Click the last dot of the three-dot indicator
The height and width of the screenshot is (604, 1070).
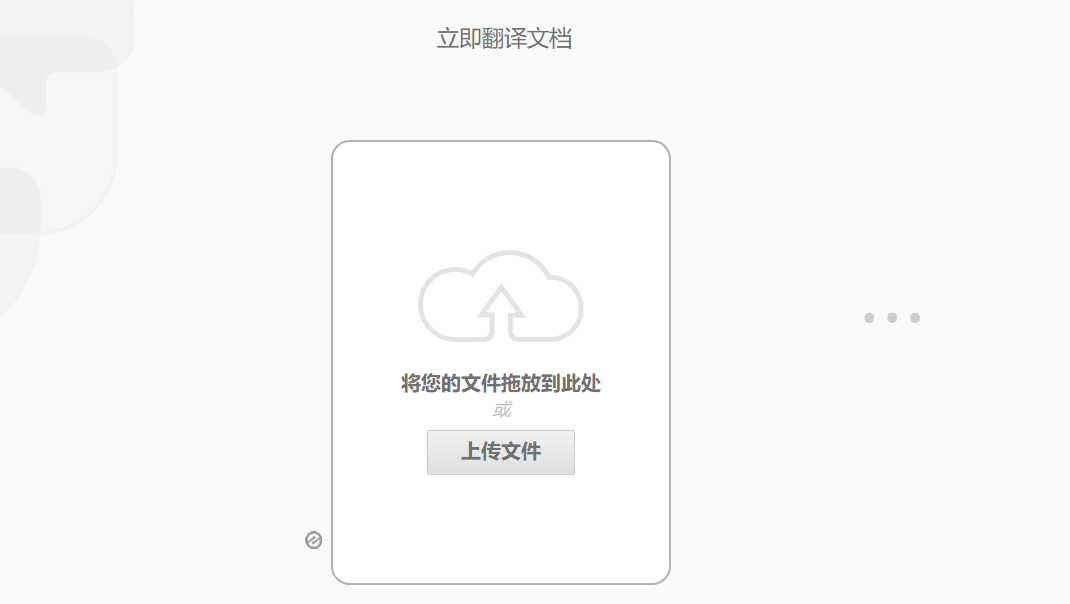(915, 317)
